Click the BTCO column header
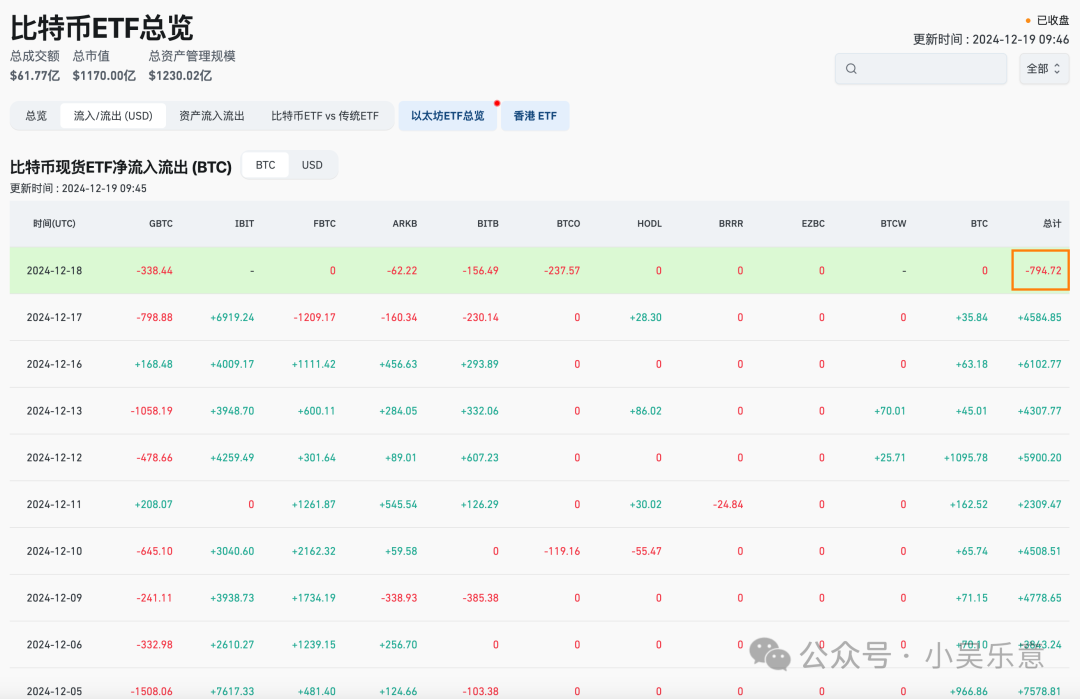 [568, 224]
